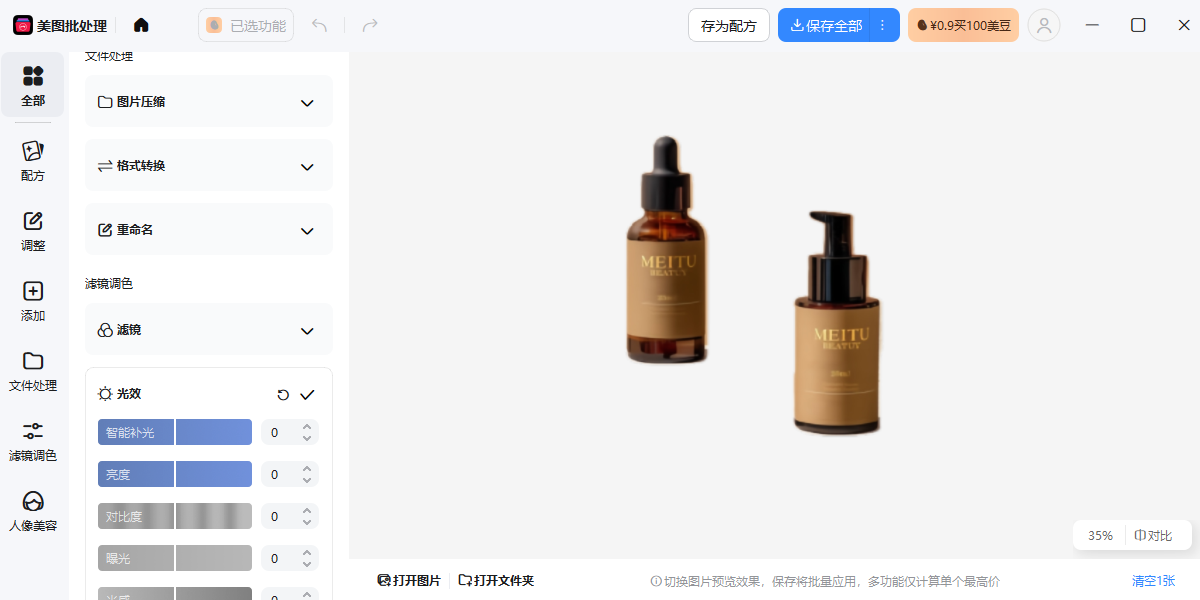Image resolution: width=1200 pixels, height=600 pixels.
Task: Open the 人像美容 portrait beauty section
Action: tap(33, 511)
